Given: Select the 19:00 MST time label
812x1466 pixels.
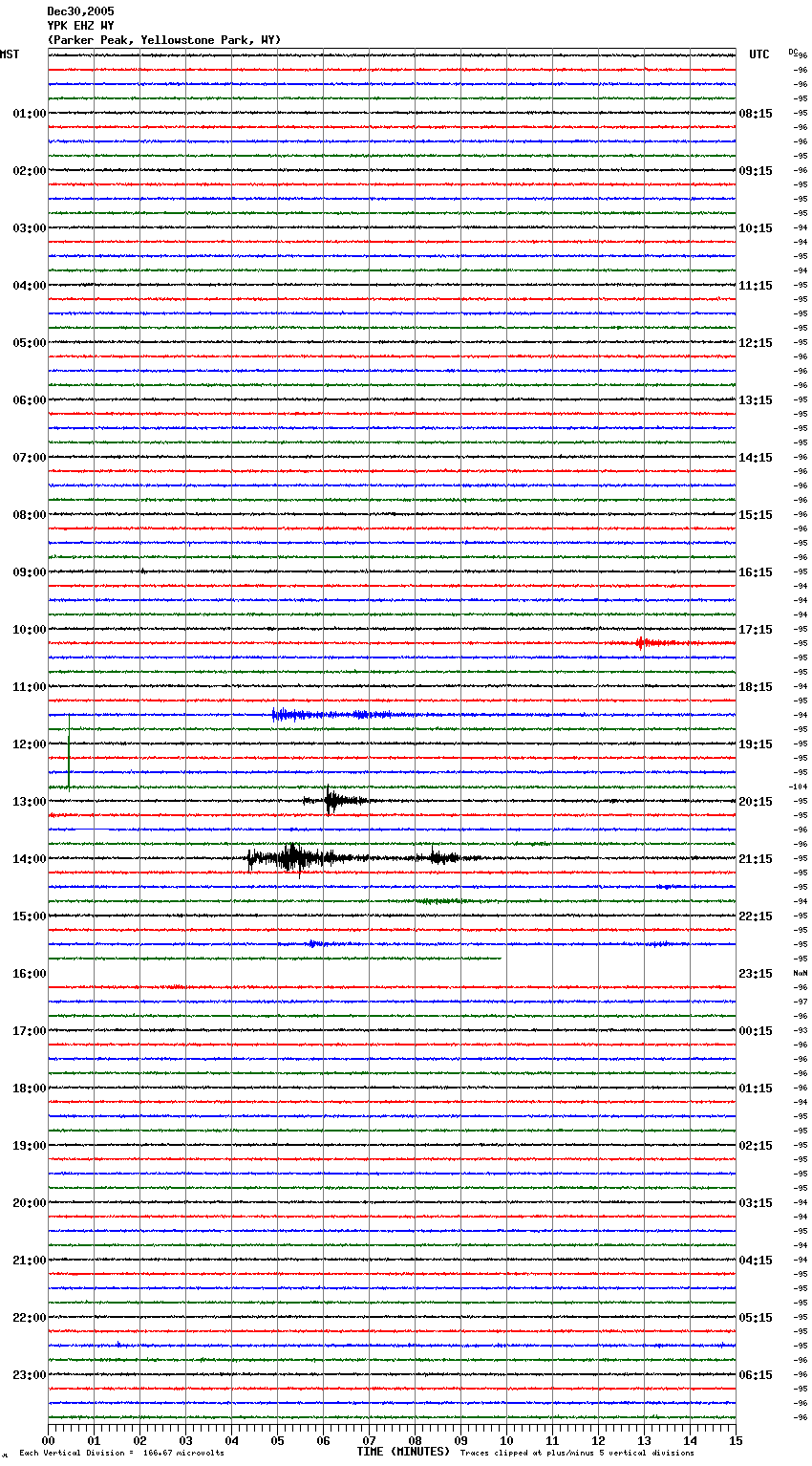Looking at the screenshot, I should 30,1146.
